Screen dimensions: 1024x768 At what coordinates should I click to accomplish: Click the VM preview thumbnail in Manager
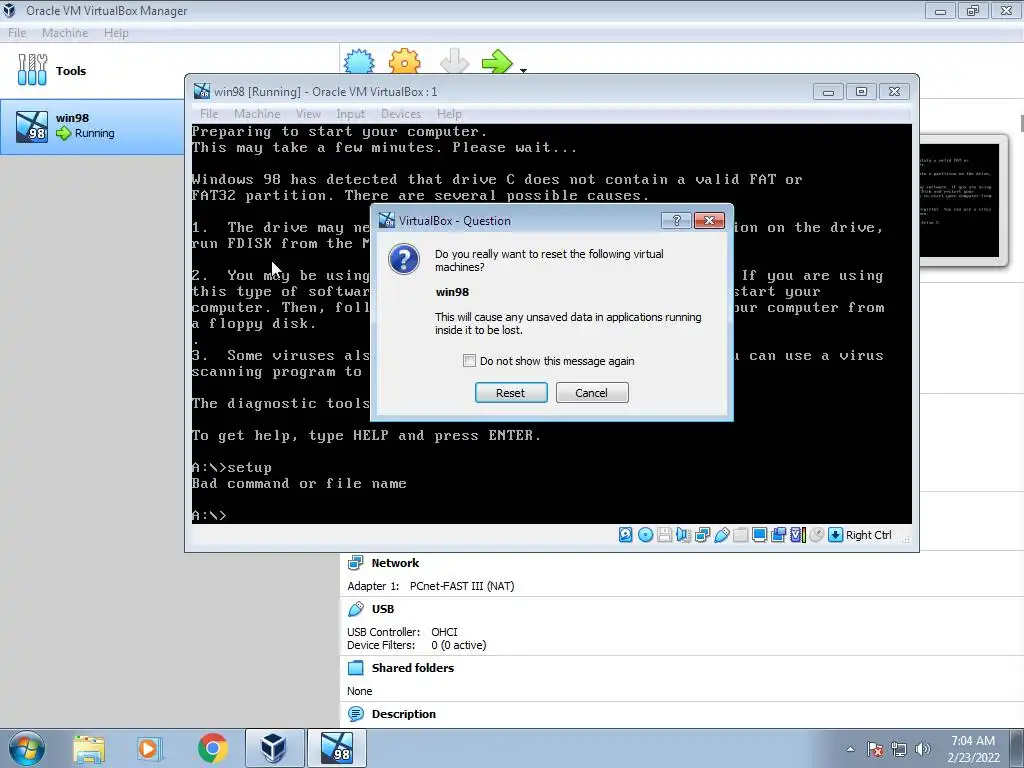(x=959, y=200)
